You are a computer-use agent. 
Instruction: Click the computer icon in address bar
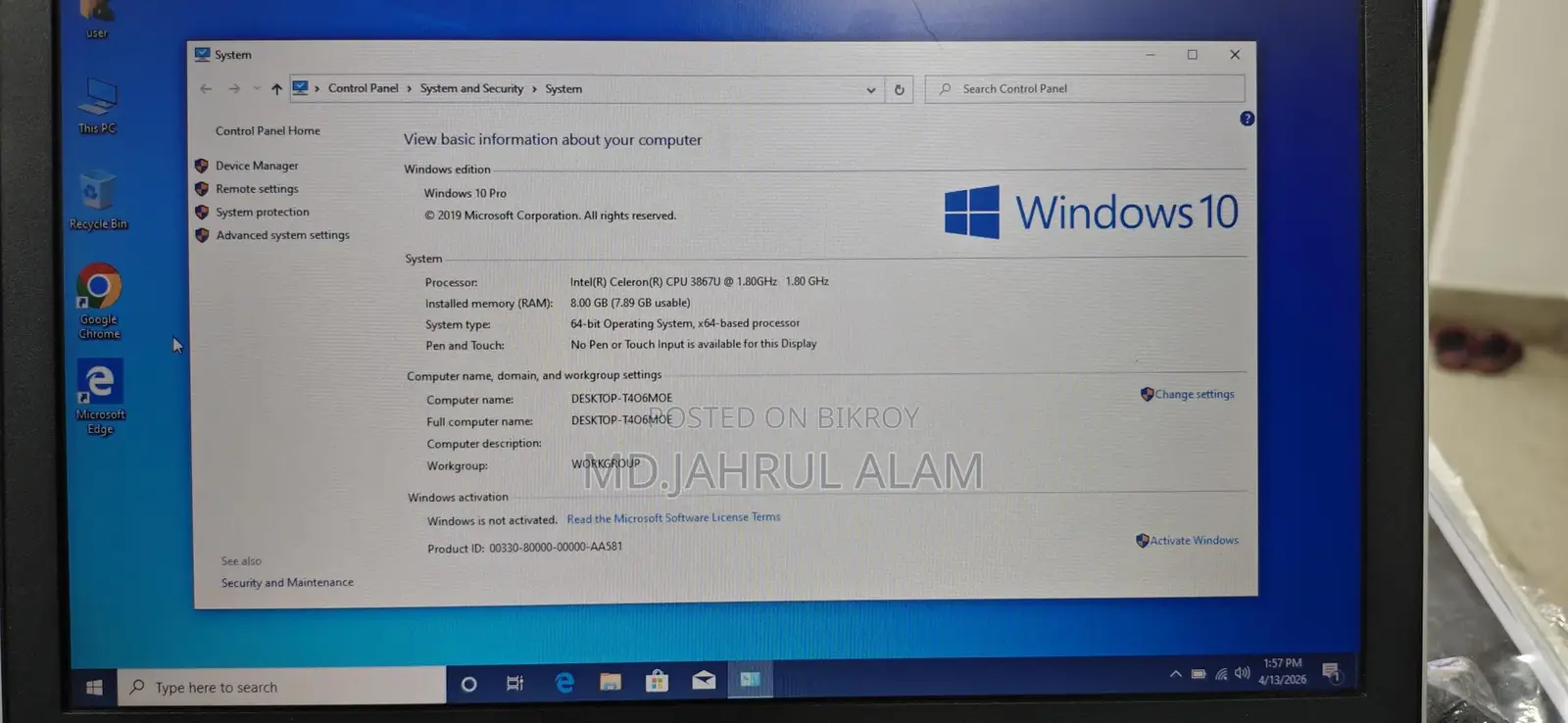pyautogui.click(x=300, y=88)
